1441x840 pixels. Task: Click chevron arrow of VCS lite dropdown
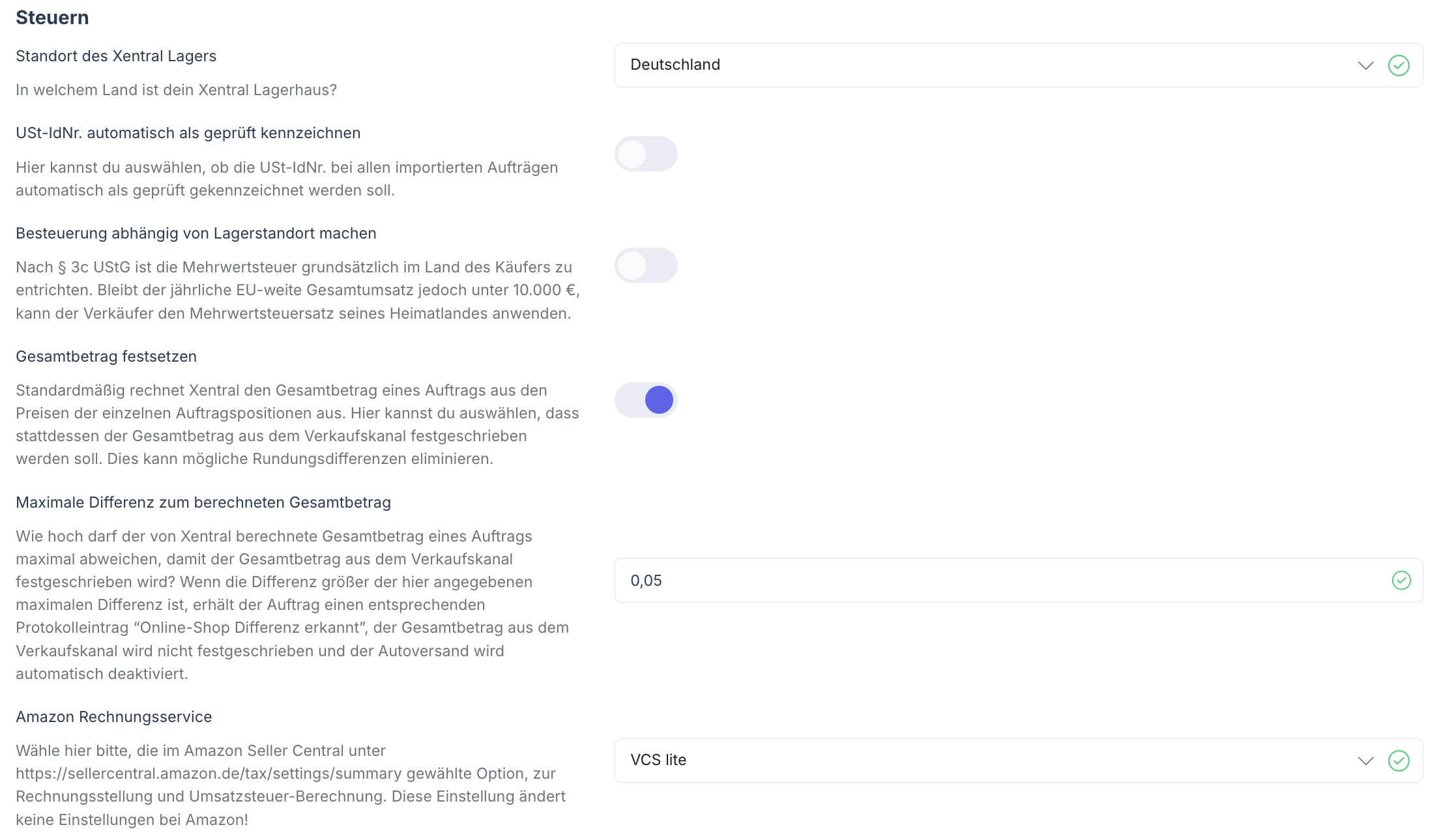1365,760
